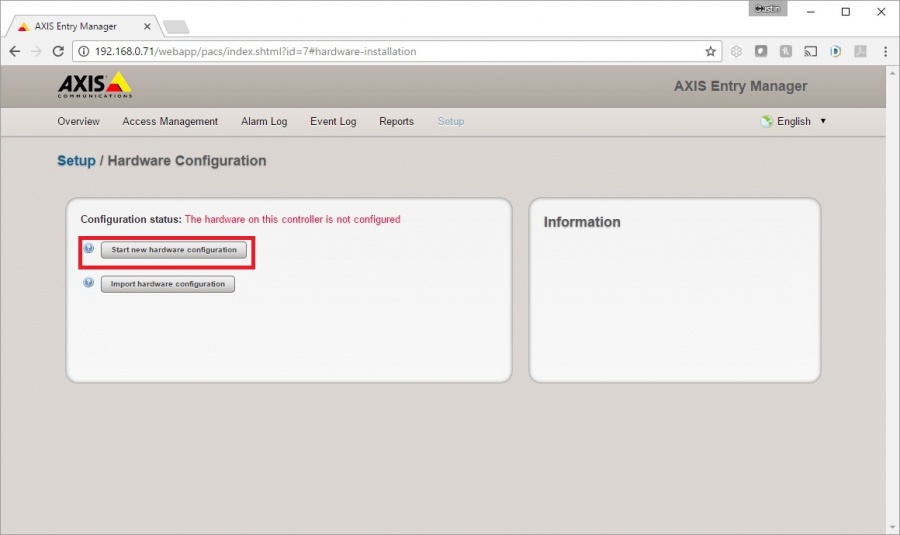Image resolution: width=900 pixels, height=535 pixels.
Task: Open the Setup menu item
Action: coord(451,121)
